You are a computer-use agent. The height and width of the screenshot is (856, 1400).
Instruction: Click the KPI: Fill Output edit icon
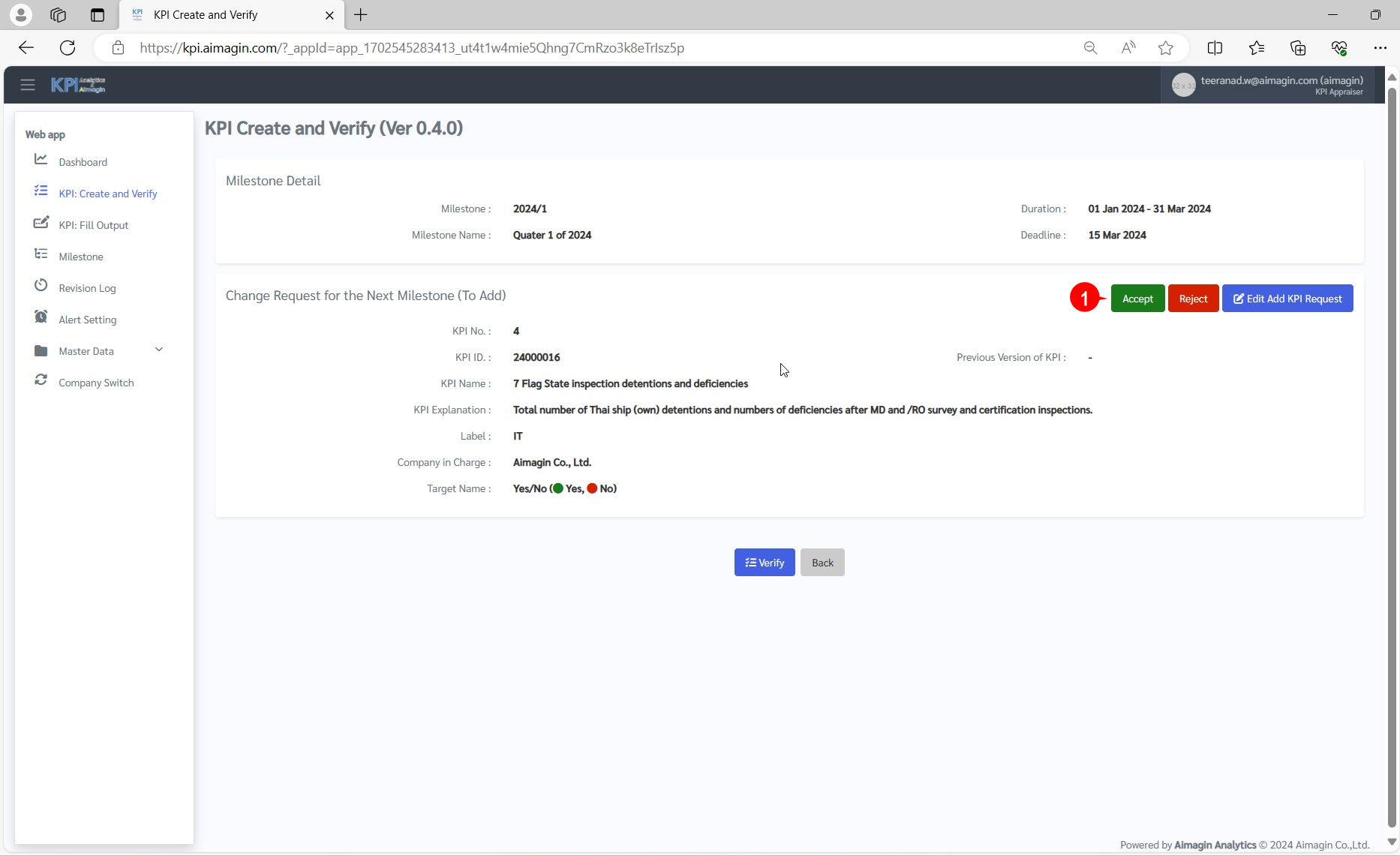pyautogui.click(x=41, y=223)
